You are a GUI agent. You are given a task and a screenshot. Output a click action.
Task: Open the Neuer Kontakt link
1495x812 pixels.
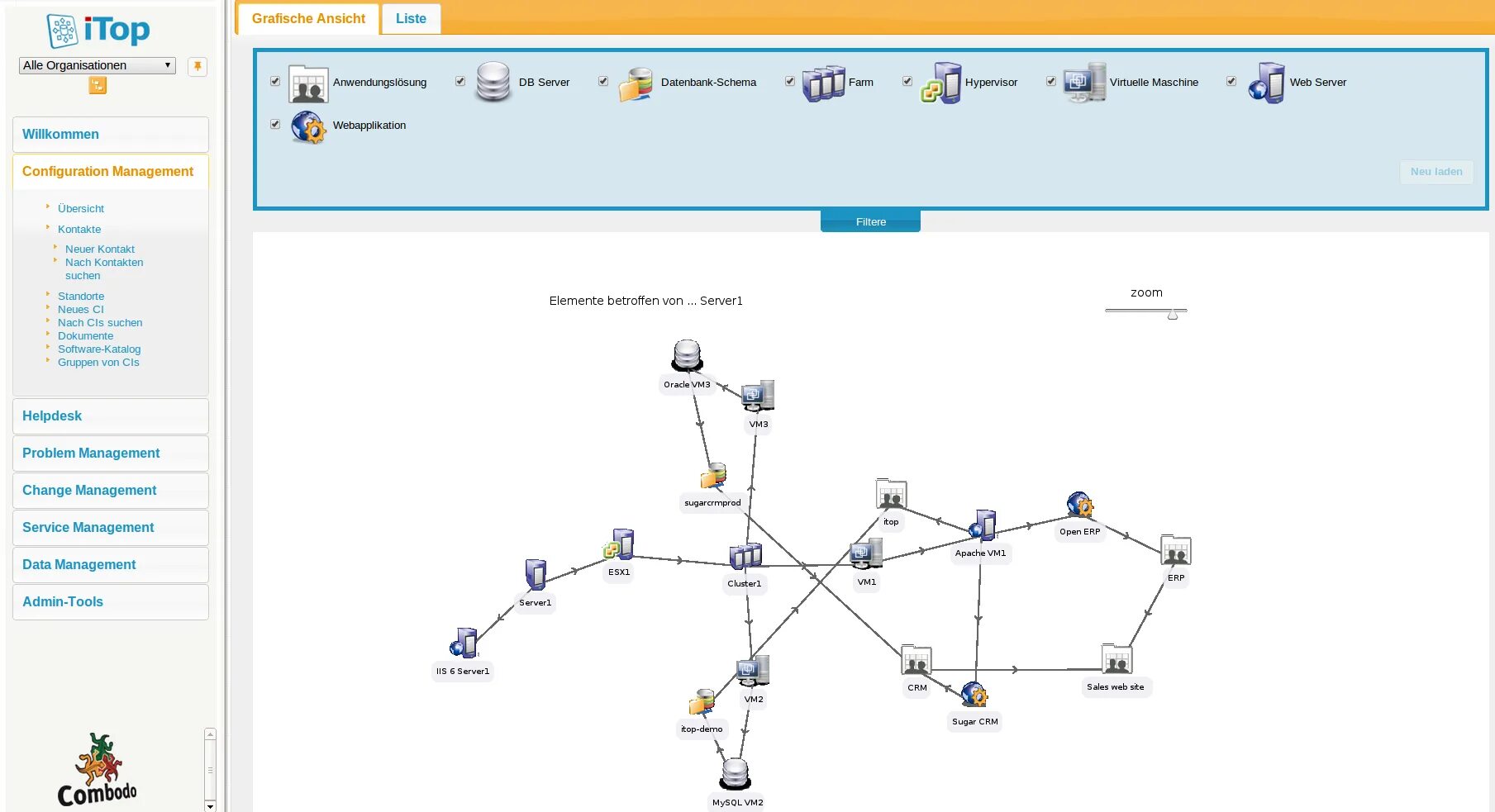pyautogui.click(x=100, y=249)
